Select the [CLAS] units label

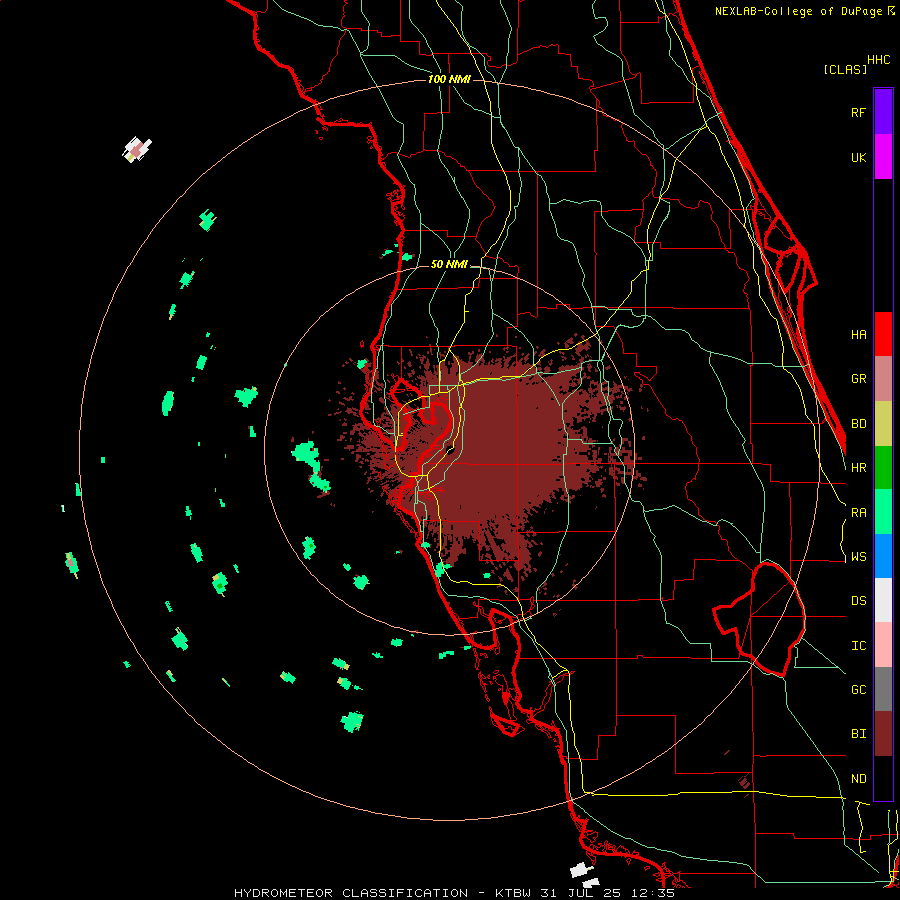(x=845, y=69)
